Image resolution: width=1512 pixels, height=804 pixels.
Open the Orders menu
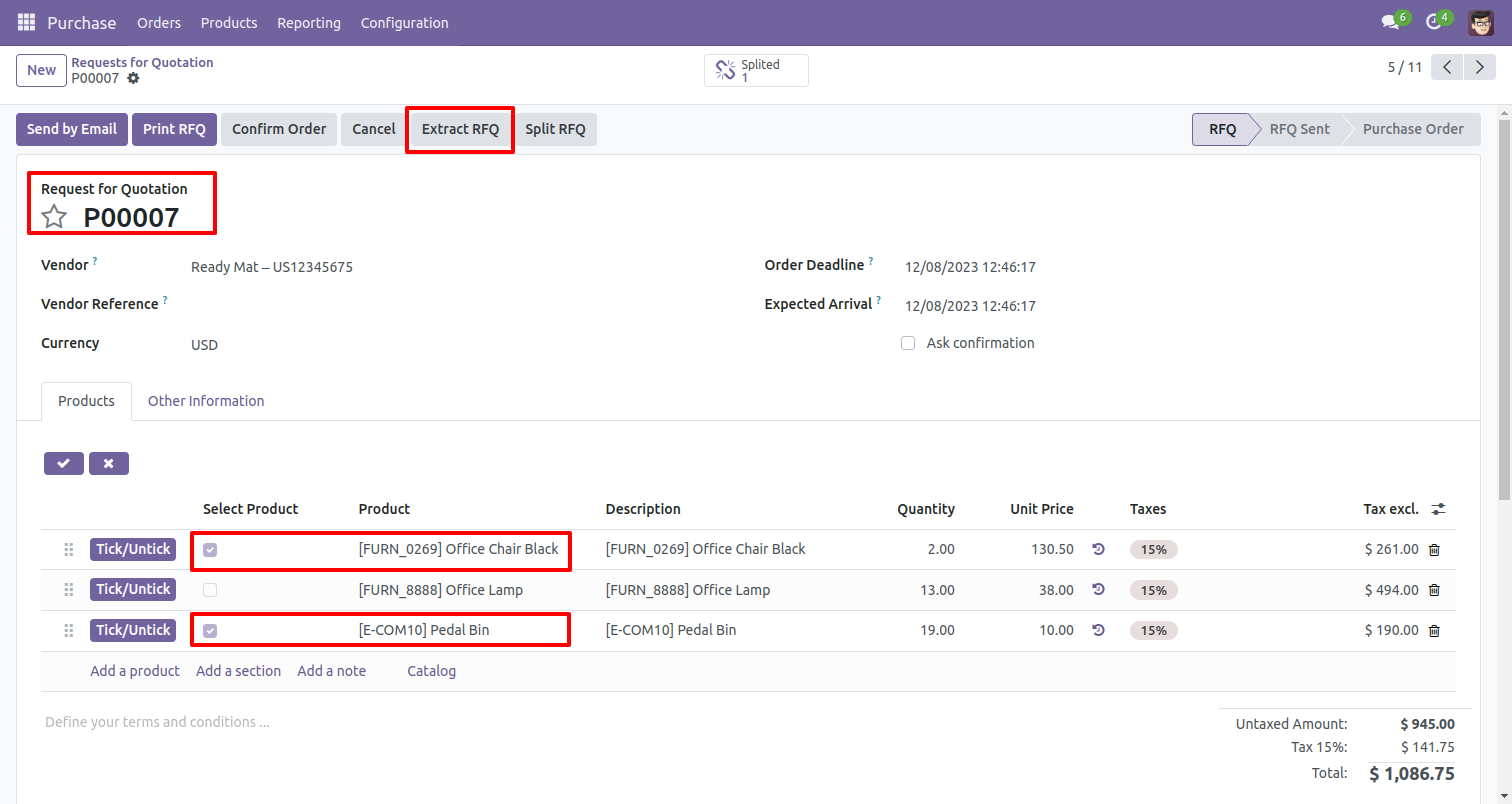pyautogui.click(x=159, y=22)
